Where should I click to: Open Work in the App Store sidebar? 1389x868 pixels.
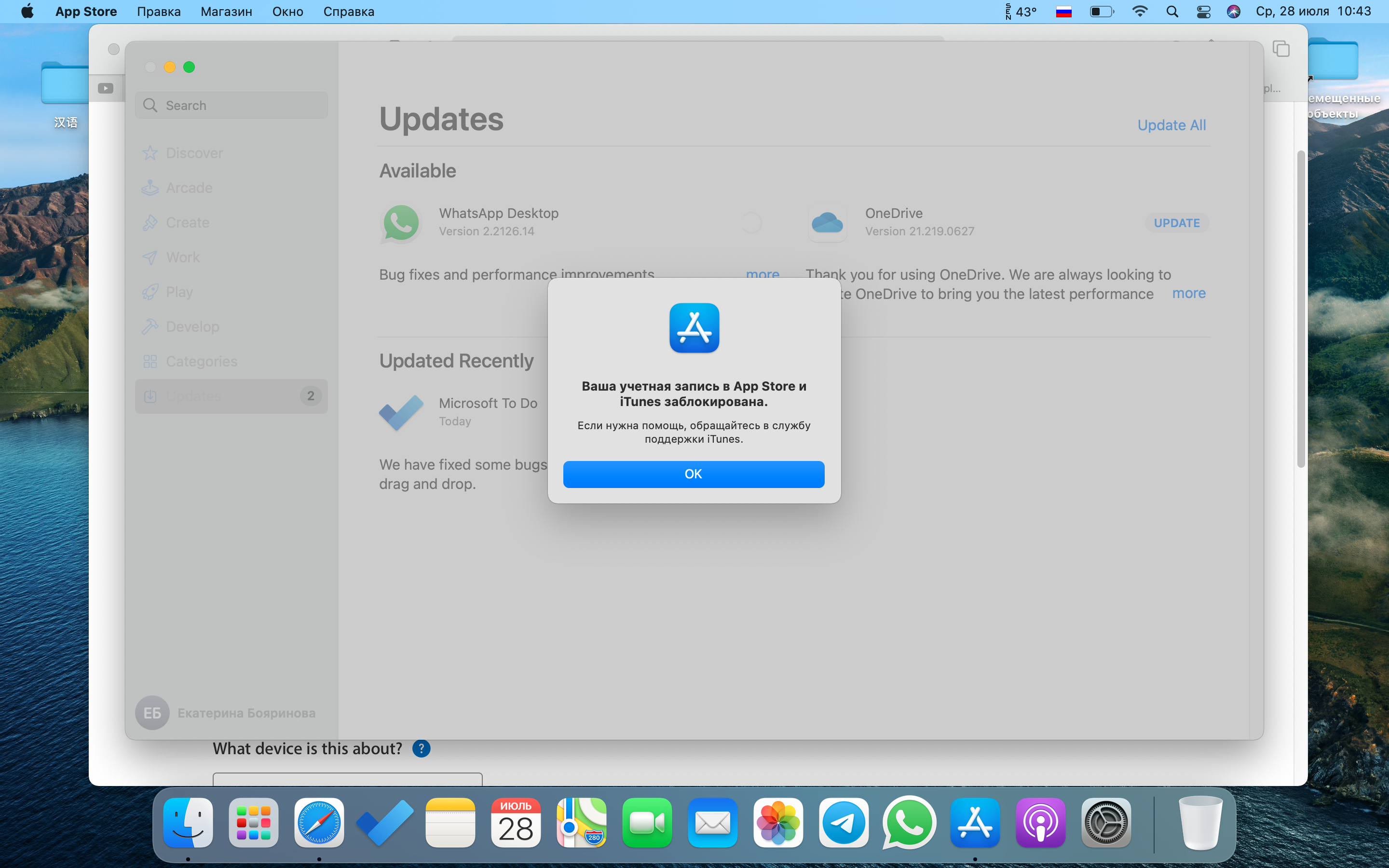(x=231, y=257)
